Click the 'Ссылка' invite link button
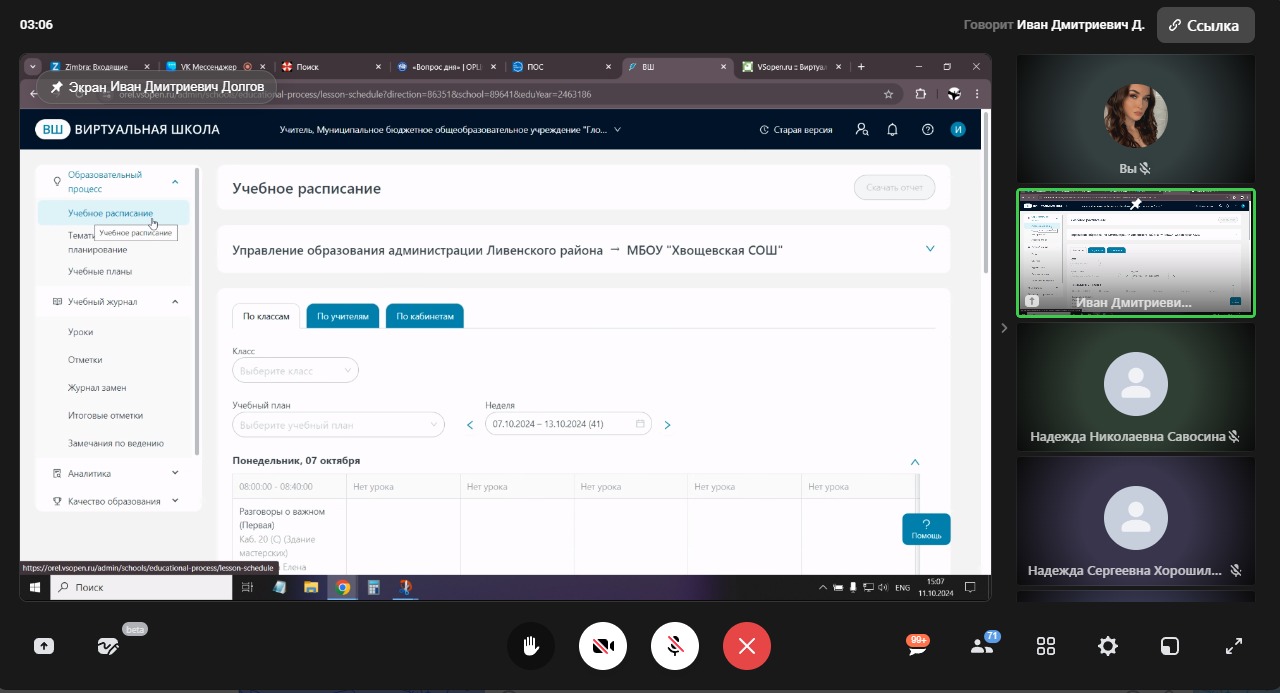 click(x=1205, y=25)
